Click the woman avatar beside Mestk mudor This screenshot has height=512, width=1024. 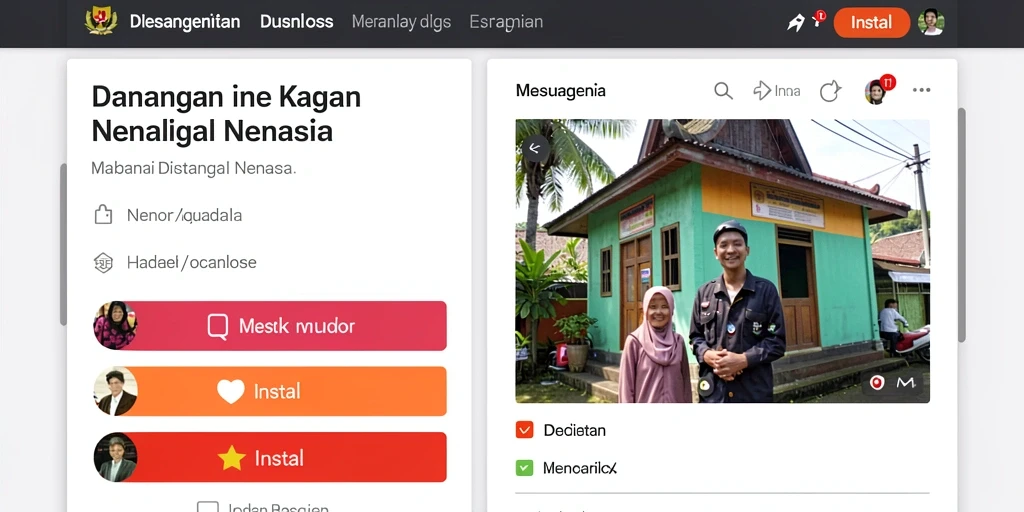[x=115, y=325]
